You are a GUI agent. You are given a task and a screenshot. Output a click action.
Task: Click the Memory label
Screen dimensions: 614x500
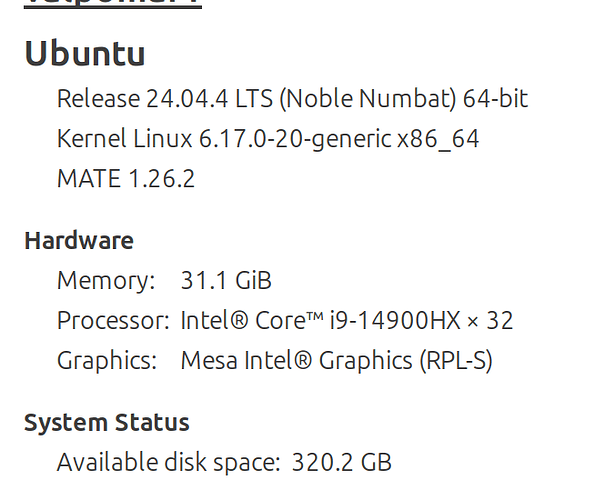pos(106,280)
